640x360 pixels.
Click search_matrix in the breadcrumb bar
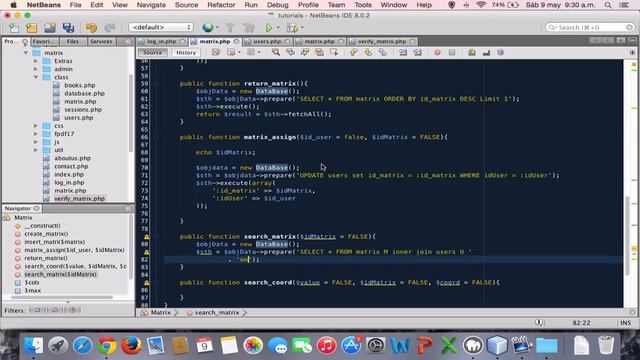(217, 312)
